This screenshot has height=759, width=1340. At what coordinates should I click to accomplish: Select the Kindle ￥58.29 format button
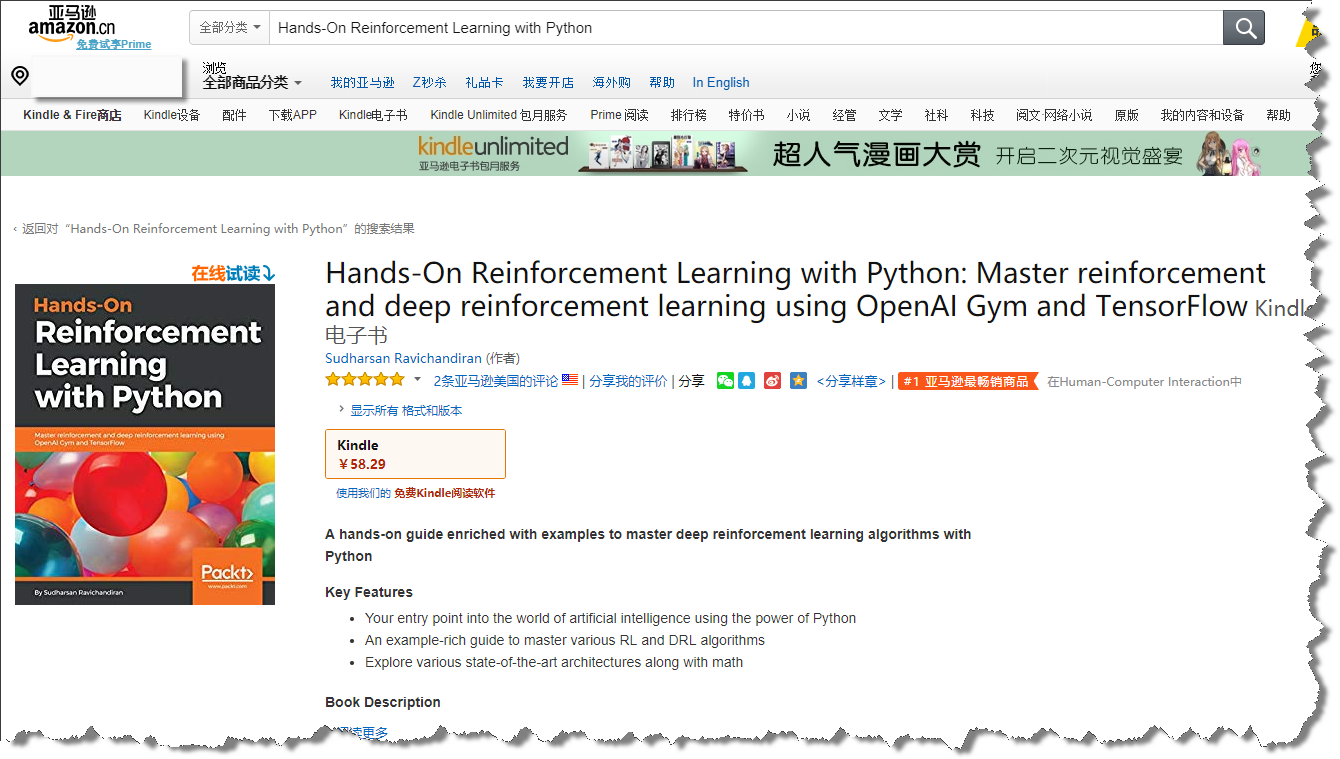(x=415, y=454)
